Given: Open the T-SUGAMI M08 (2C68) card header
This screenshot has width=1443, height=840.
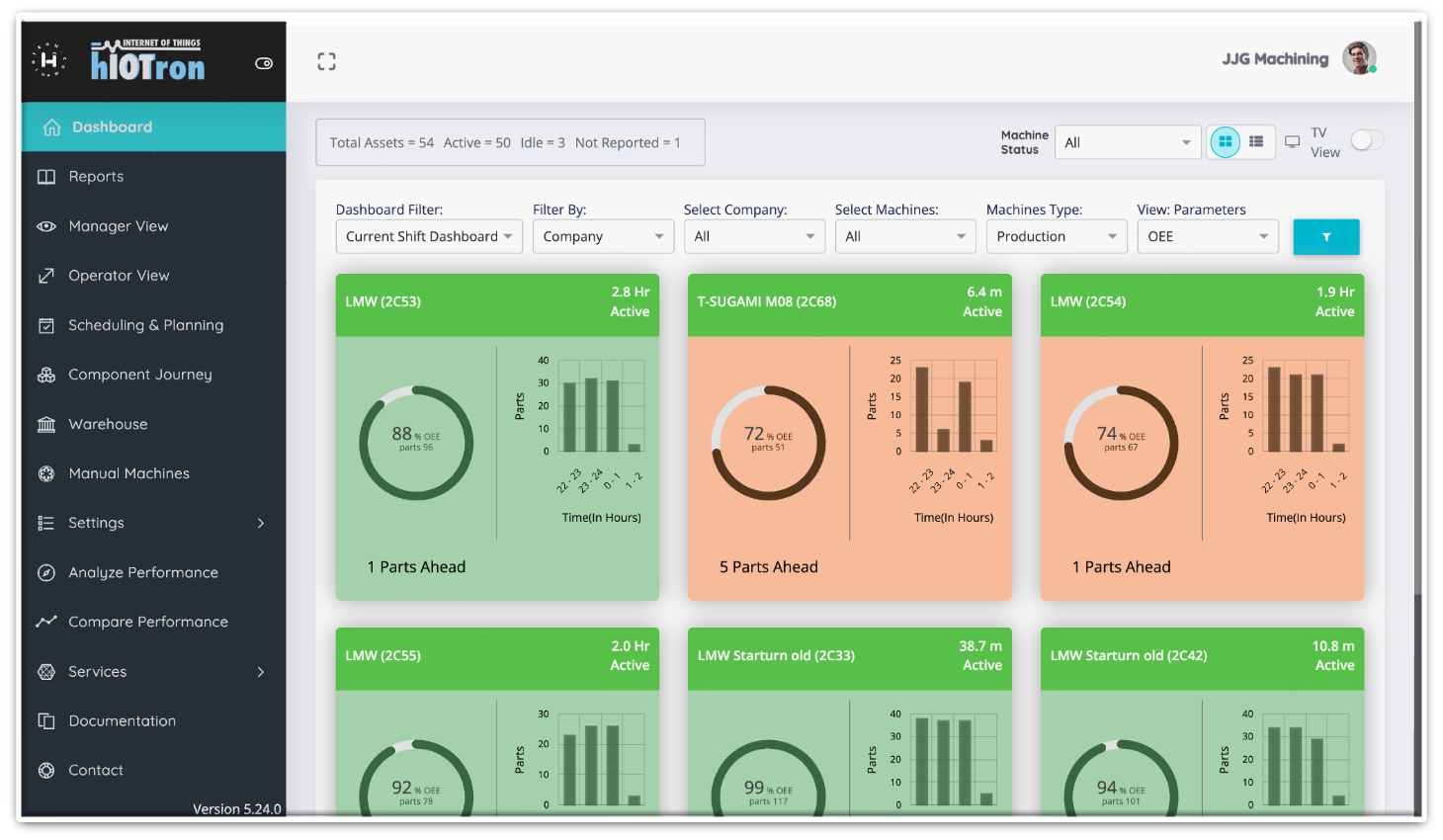Looking at the screenshot, I should [850, 305].
